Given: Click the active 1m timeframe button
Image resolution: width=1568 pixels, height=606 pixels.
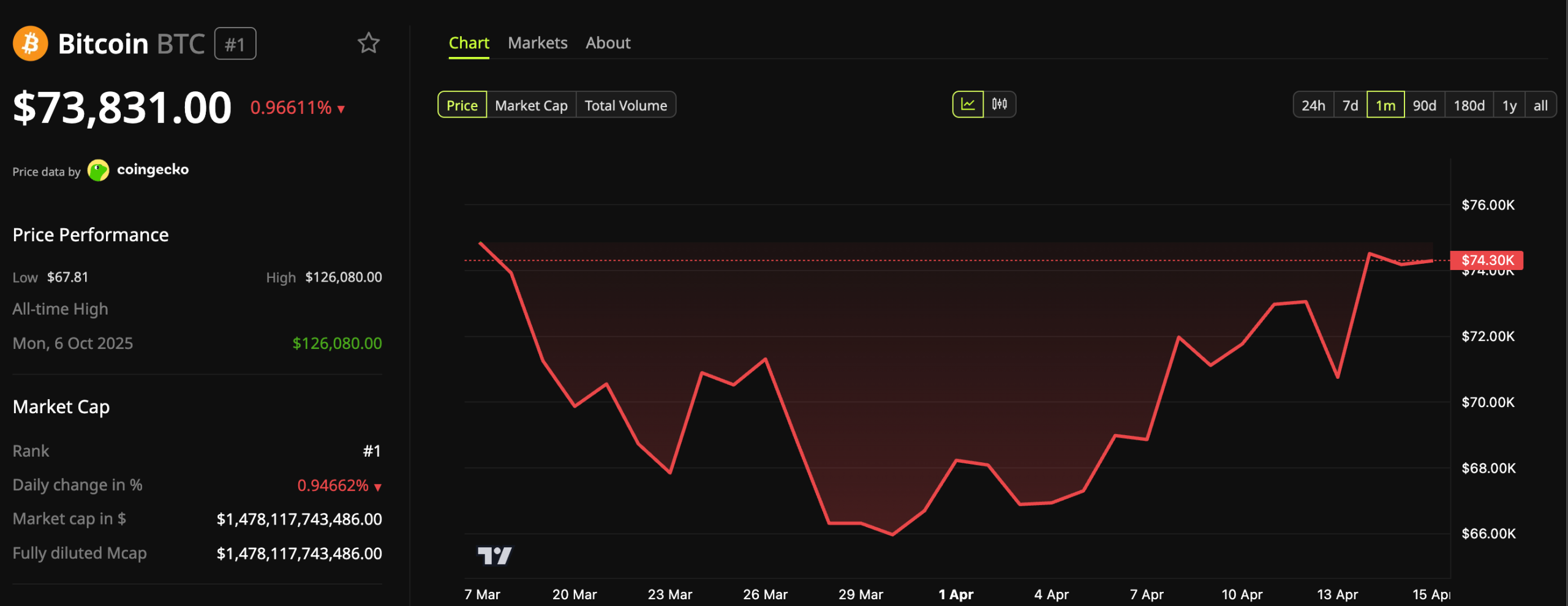Looking at the screenshot, I should [1386, 105].
